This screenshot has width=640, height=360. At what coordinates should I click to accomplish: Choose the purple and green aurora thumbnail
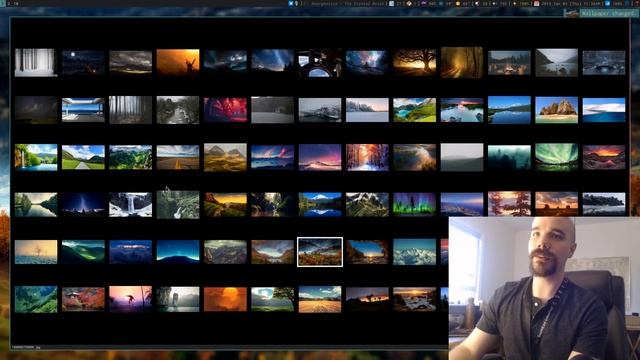415,204
